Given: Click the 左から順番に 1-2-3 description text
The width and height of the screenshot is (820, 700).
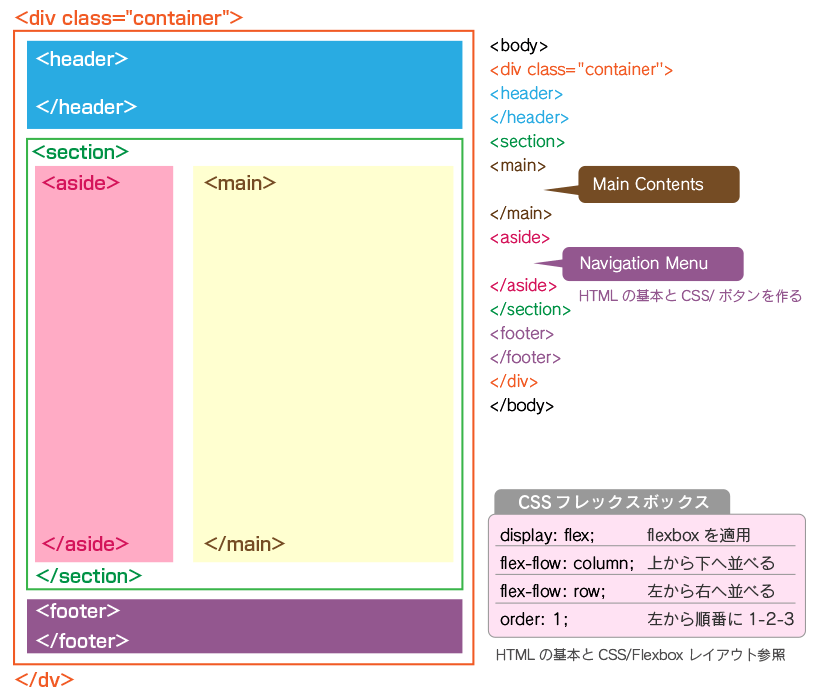Looking at the screenshot, I should (x=720, y=619).
